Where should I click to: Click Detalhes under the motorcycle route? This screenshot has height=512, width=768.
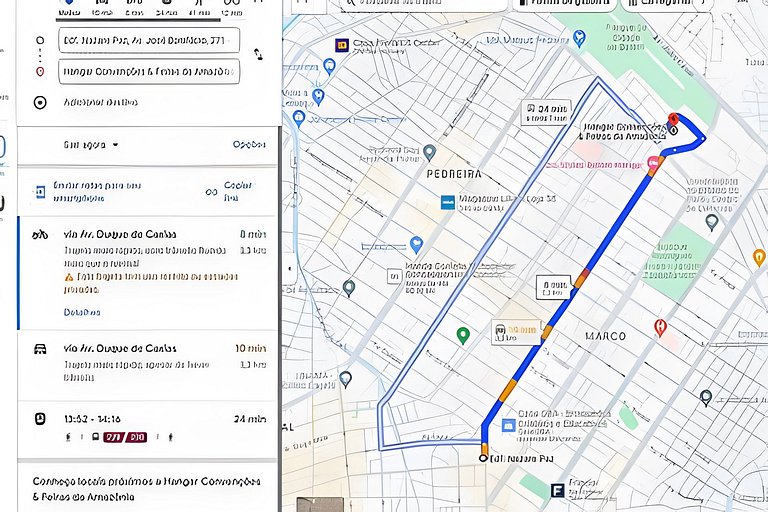tap(82, 312)
